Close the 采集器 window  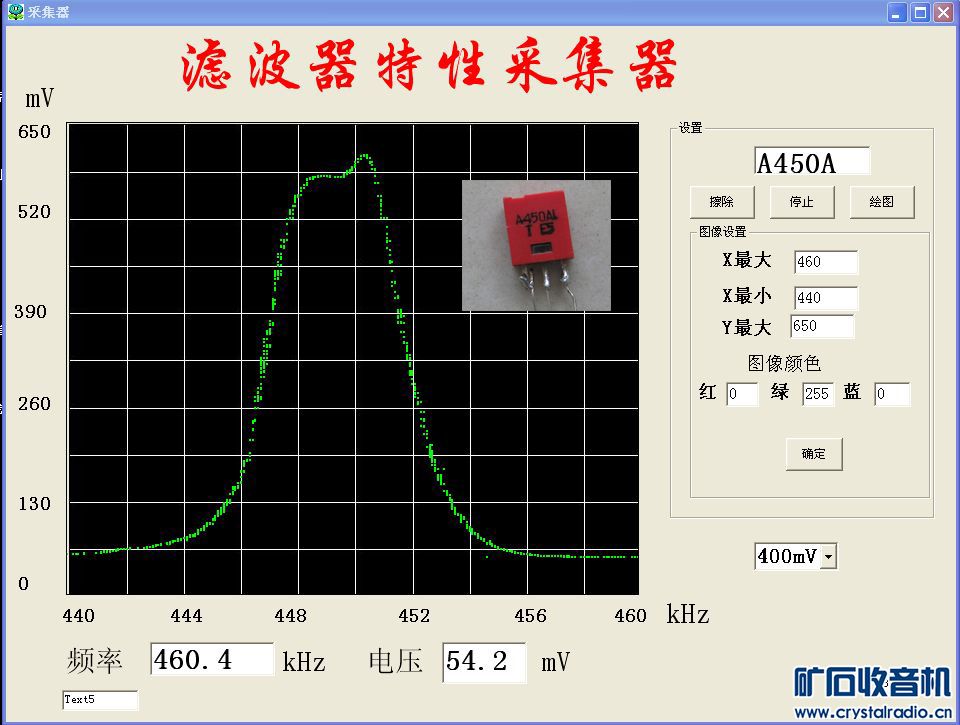pyautogui.click(x=943, y=12)
